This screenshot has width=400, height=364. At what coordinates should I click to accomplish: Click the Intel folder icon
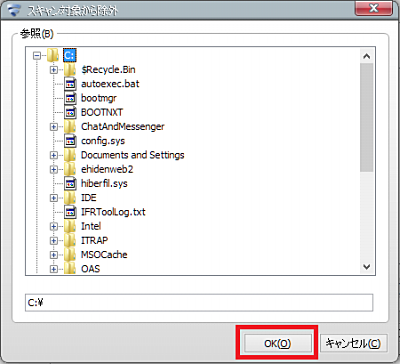(x=70, y=226)
